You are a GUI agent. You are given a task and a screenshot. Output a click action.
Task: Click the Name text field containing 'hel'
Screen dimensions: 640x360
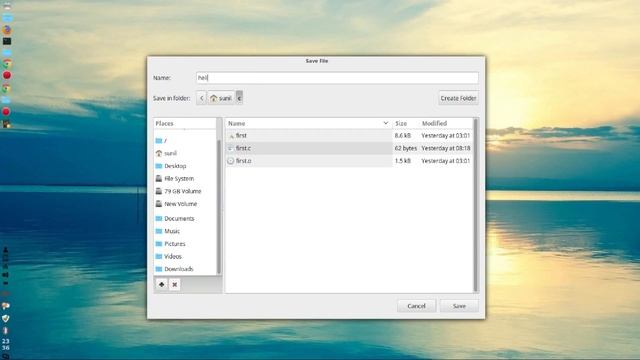coord(337,78)
